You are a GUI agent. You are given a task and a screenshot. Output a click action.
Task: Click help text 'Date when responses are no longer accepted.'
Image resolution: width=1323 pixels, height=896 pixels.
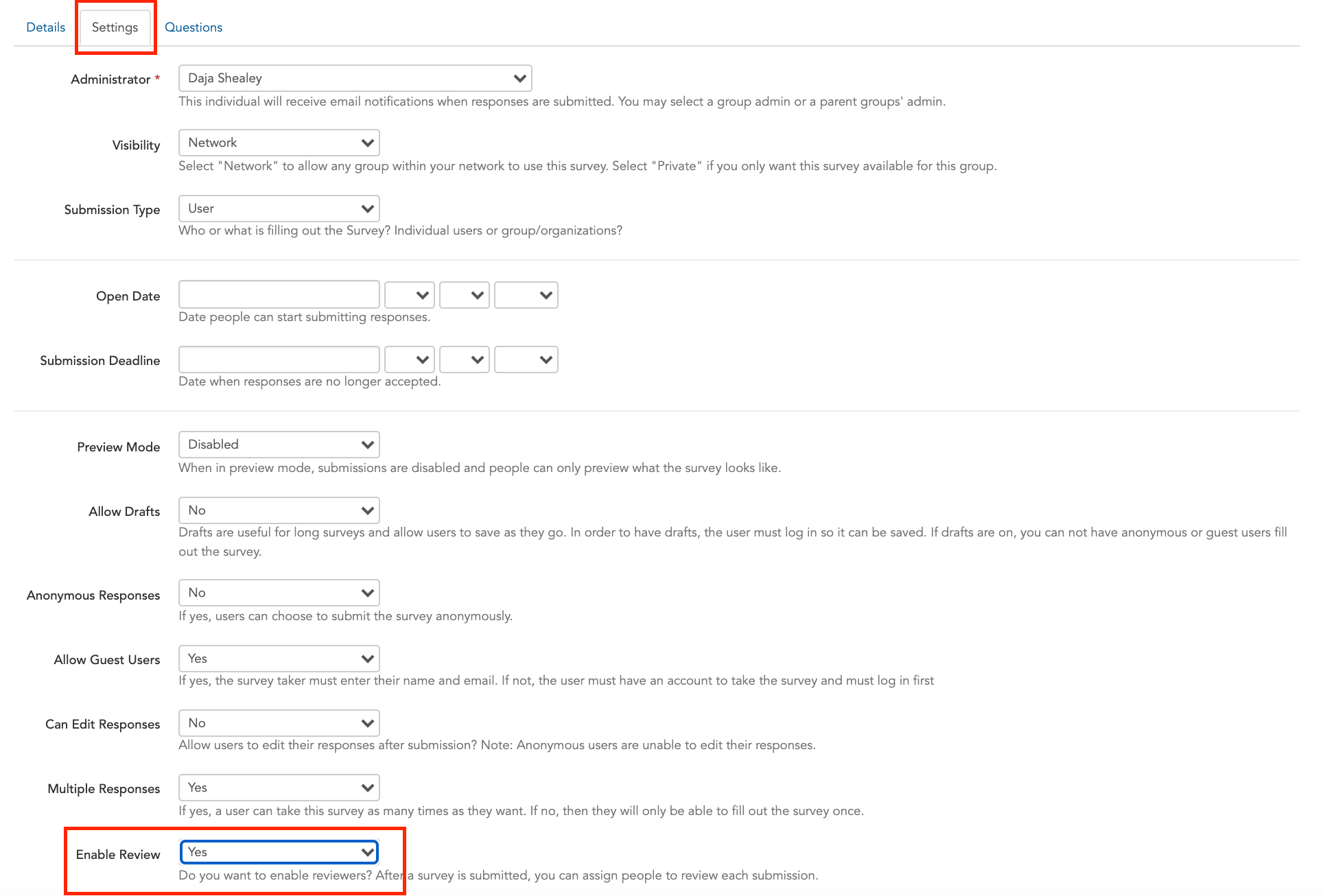[x=309, y=381]
